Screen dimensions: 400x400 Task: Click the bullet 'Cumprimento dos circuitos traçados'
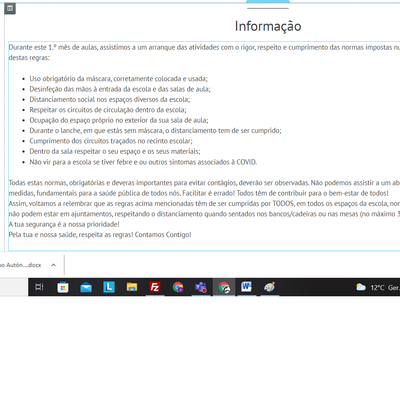pyautogui.click(x=111, y=141)
